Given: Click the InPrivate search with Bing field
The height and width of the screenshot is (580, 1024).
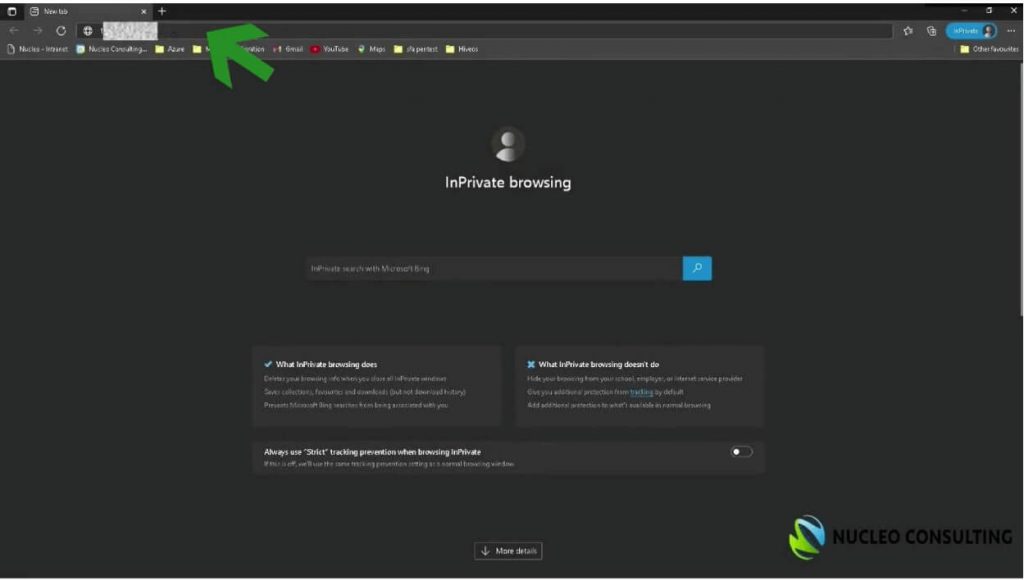Looking at the screenshot, I should [494, 268].
